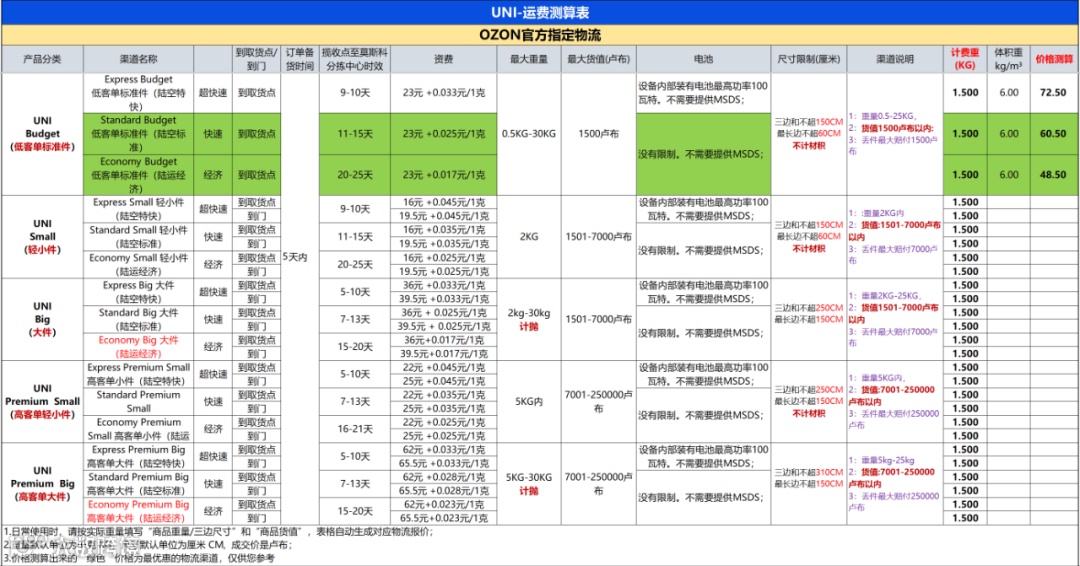
Task: Select the 0.5KG-30KG max weight cell
Action: 529,134
